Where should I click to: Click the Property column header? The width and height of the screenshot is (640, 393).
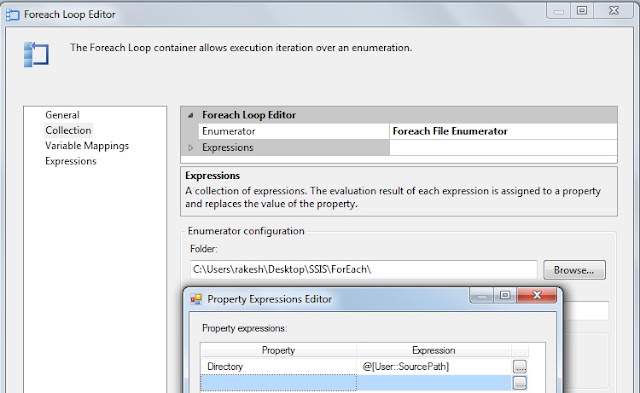278,351
